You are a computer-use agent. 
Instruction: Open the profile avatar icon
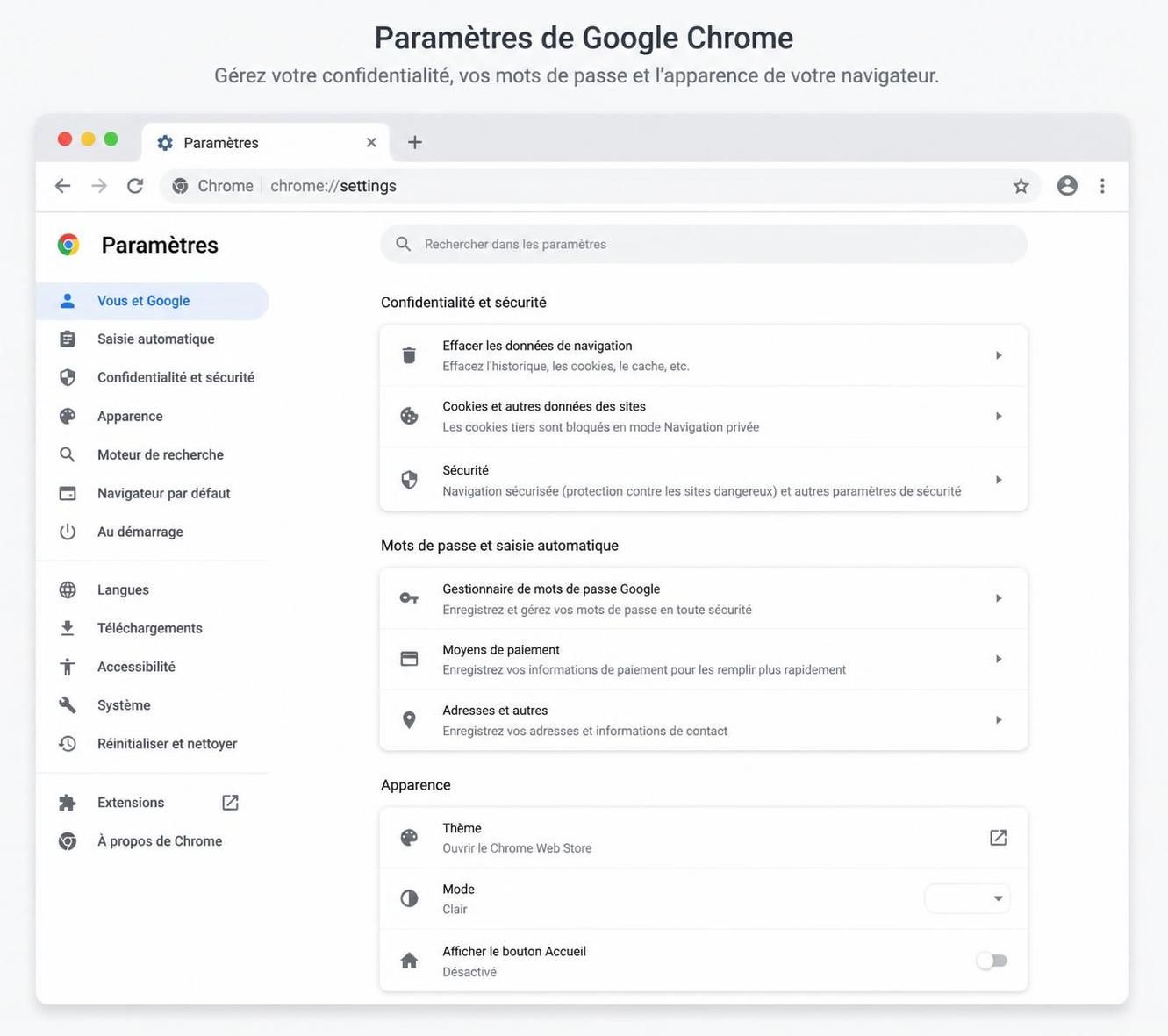pos(1067,186)
